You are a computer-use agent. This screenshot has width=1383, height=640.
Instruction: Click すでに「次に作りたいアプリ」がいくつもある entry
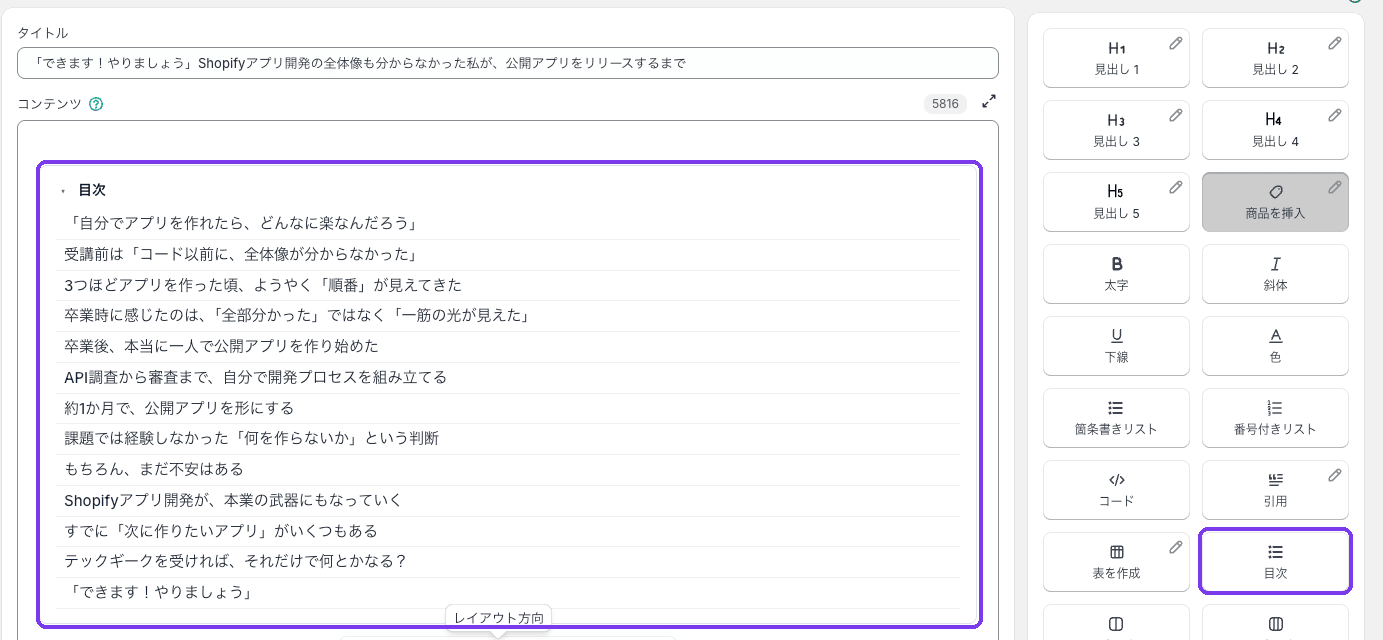(221, 531)
